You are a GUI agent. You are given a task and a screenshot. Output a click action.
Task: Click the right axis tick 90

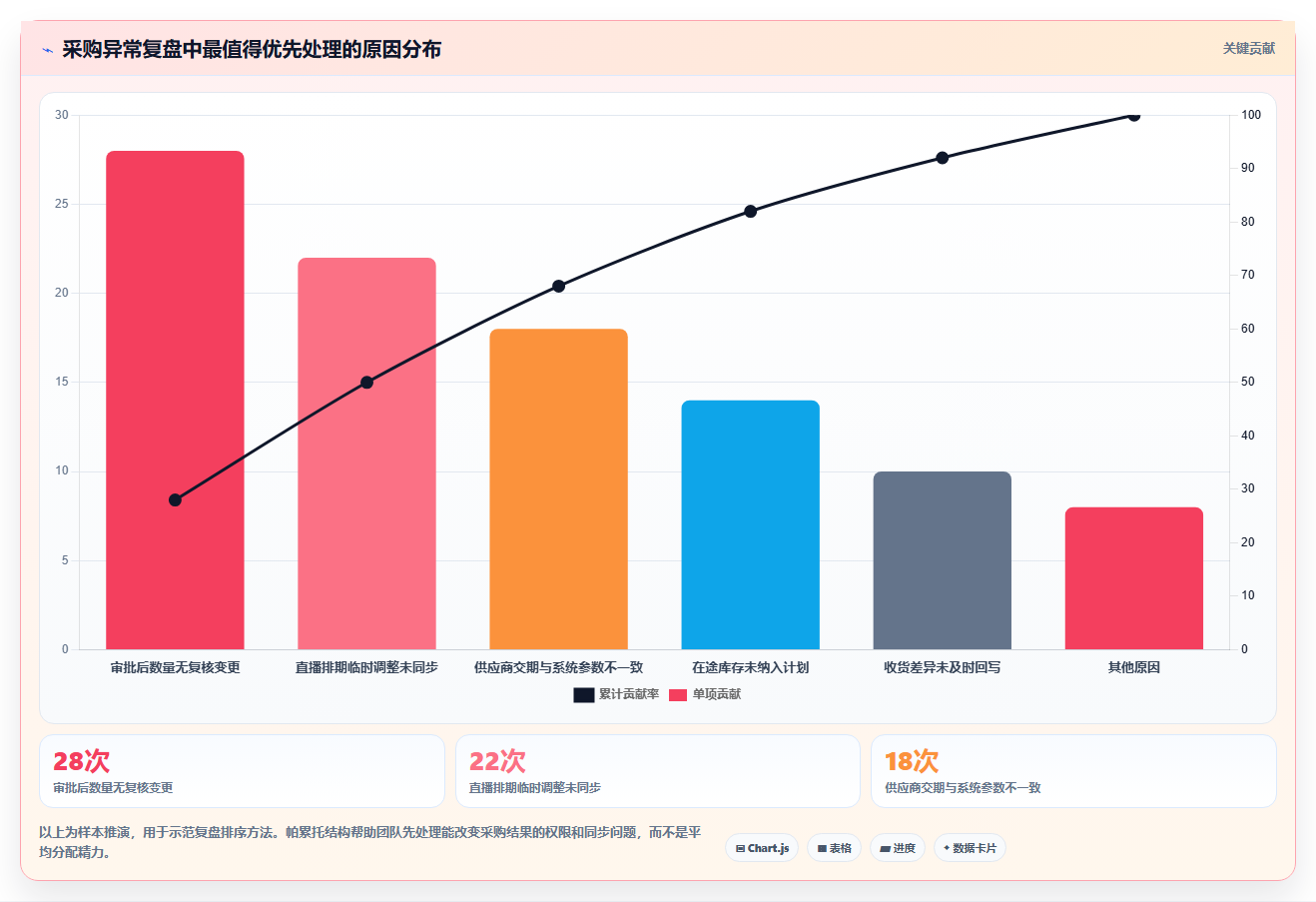coord(1248,168)
